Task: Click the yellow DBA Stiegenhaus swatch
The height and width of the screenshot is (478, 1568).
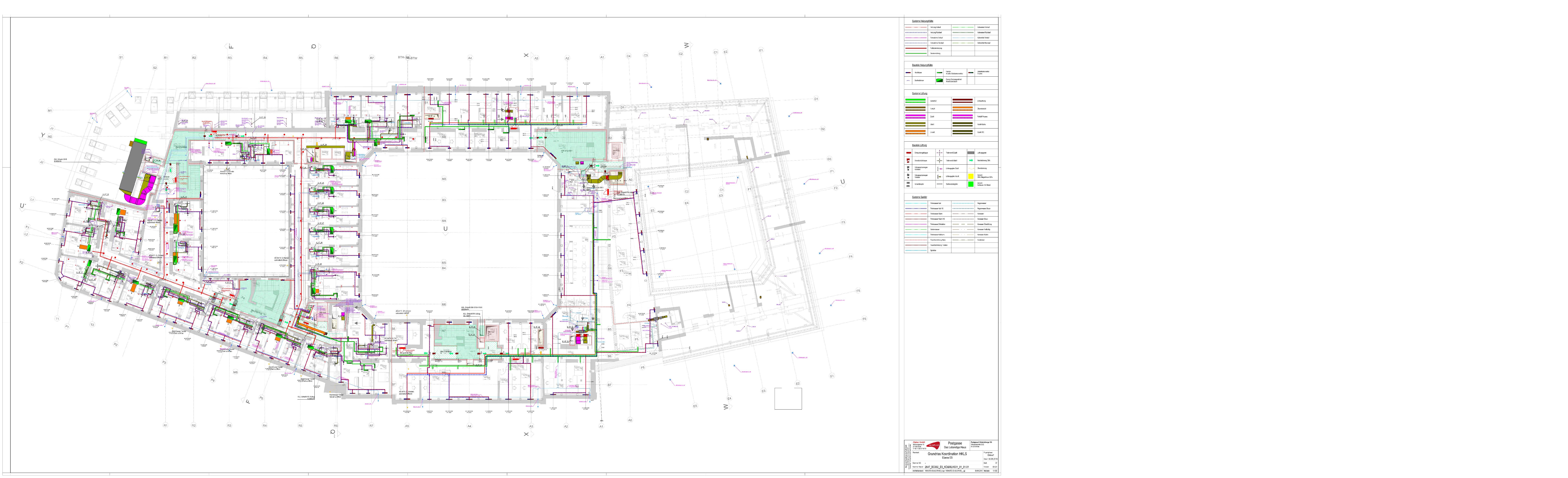Action: click(971, 176)
